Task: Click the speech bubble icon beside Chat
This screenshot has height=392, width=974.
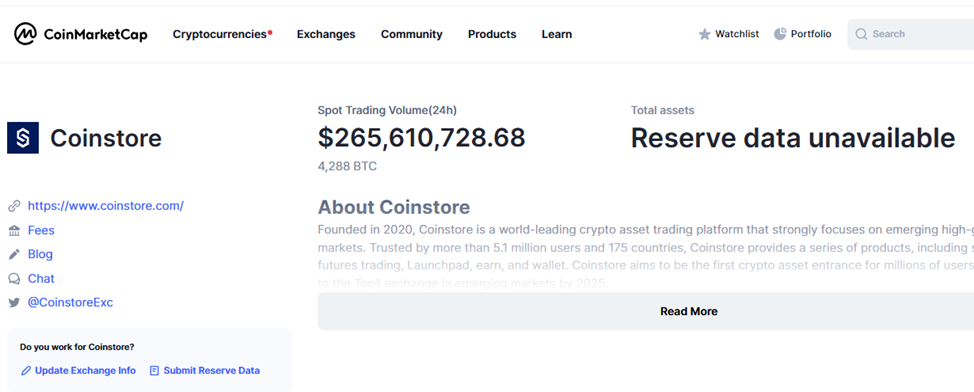Action: [14, 278]
